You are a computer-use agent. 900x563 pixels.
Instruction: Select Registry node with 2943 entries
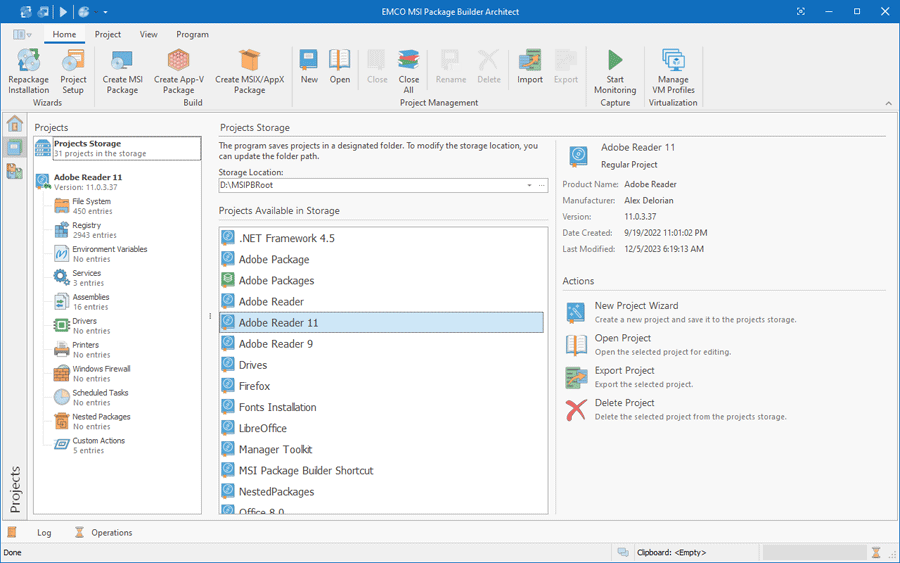(x=86, y=230)
